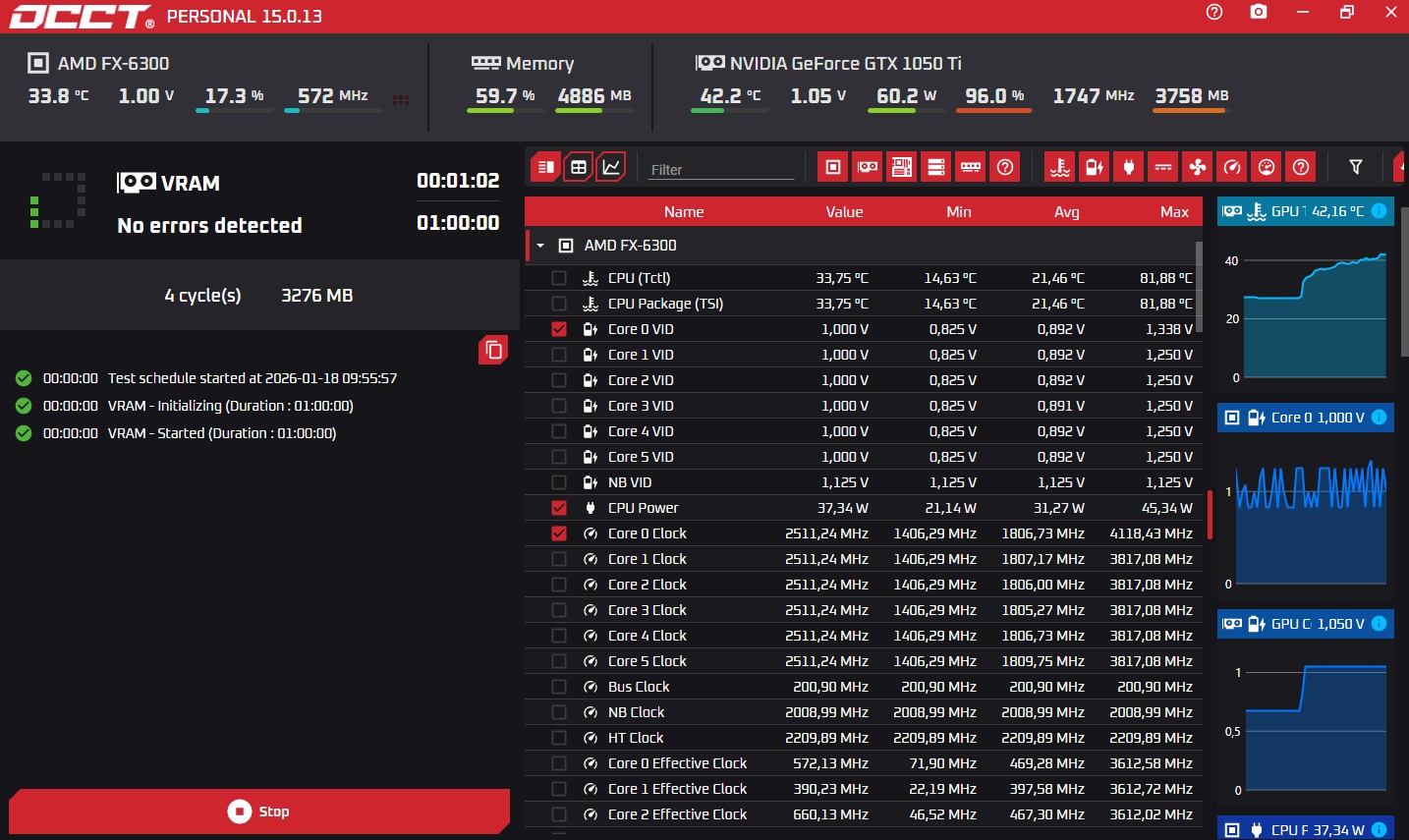Viewport: 1409px width, 840px height.
Task: Click the funnel filter icon
Action: coord(1356,167)
